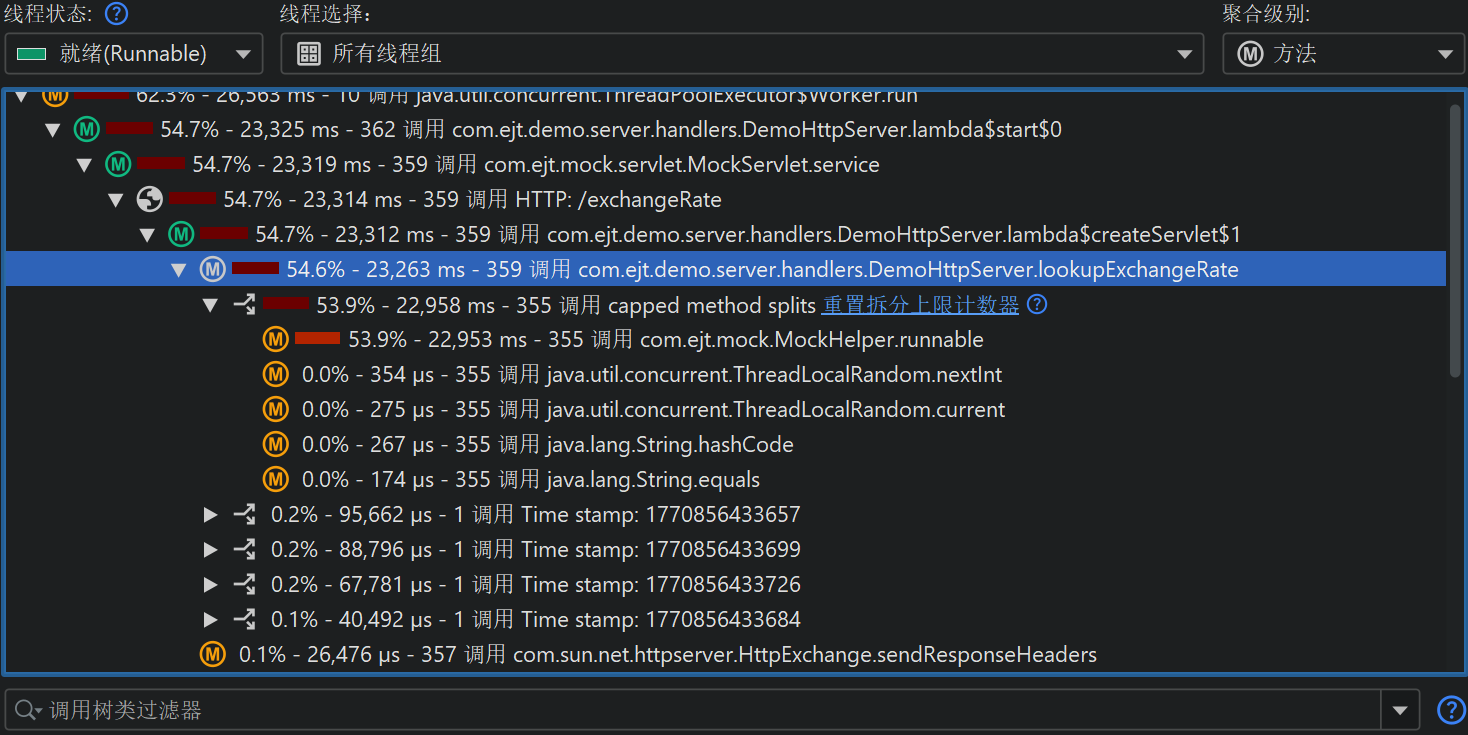This screenshot has height=735, width=1468.
Task: Click method icon of MockHelper.runnable row
Action: 275,339
